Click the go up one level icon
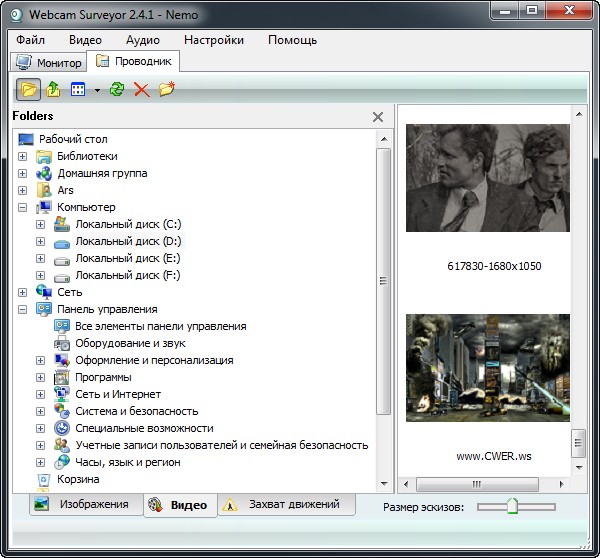The image size is (600, 558). tap(54, 90)
